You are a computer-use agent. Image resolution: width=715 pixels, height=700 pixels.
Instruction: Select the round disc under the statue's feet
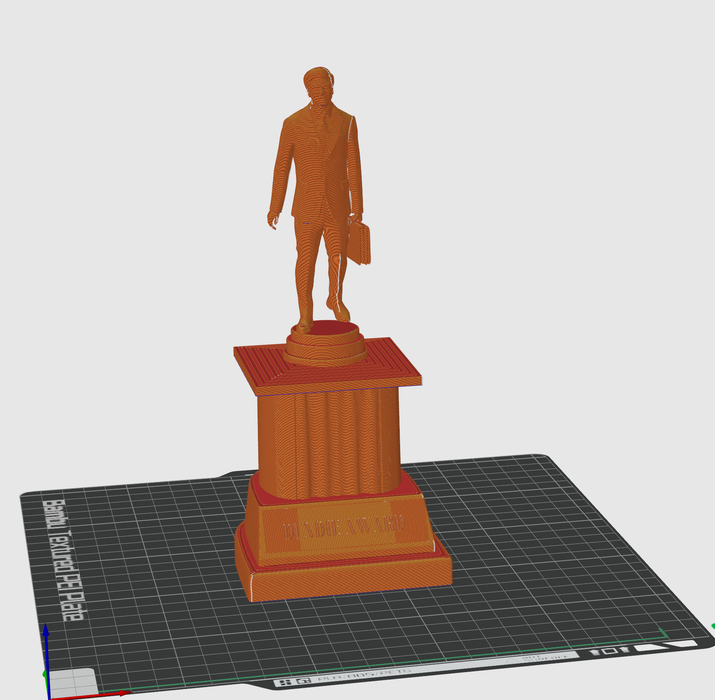coord(326,343)
